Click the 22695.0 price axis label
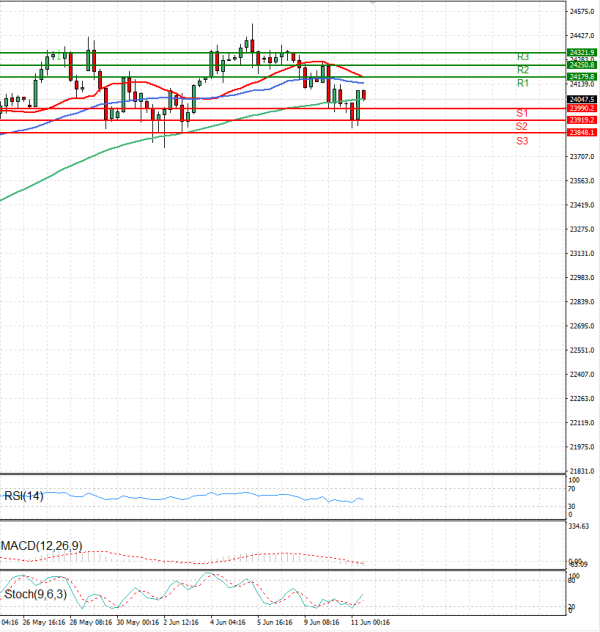This screenshot has height=632, width=600. (582, 326)
